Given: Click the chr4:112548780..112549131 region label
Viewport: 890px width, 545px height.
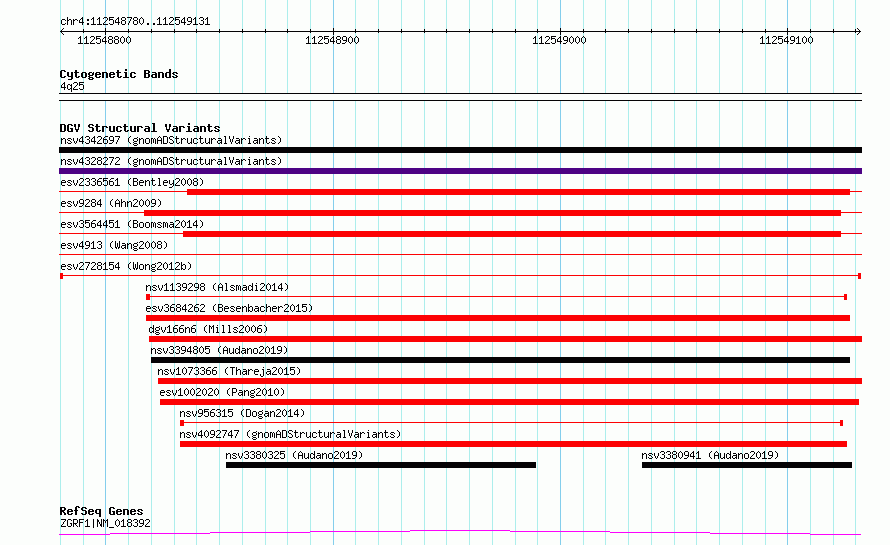Looking at the screenshot, I should point(135,22).
